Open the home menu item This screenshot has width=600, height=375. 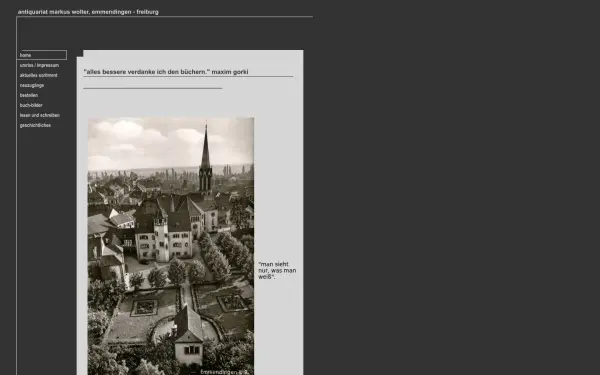coord(42,55)
